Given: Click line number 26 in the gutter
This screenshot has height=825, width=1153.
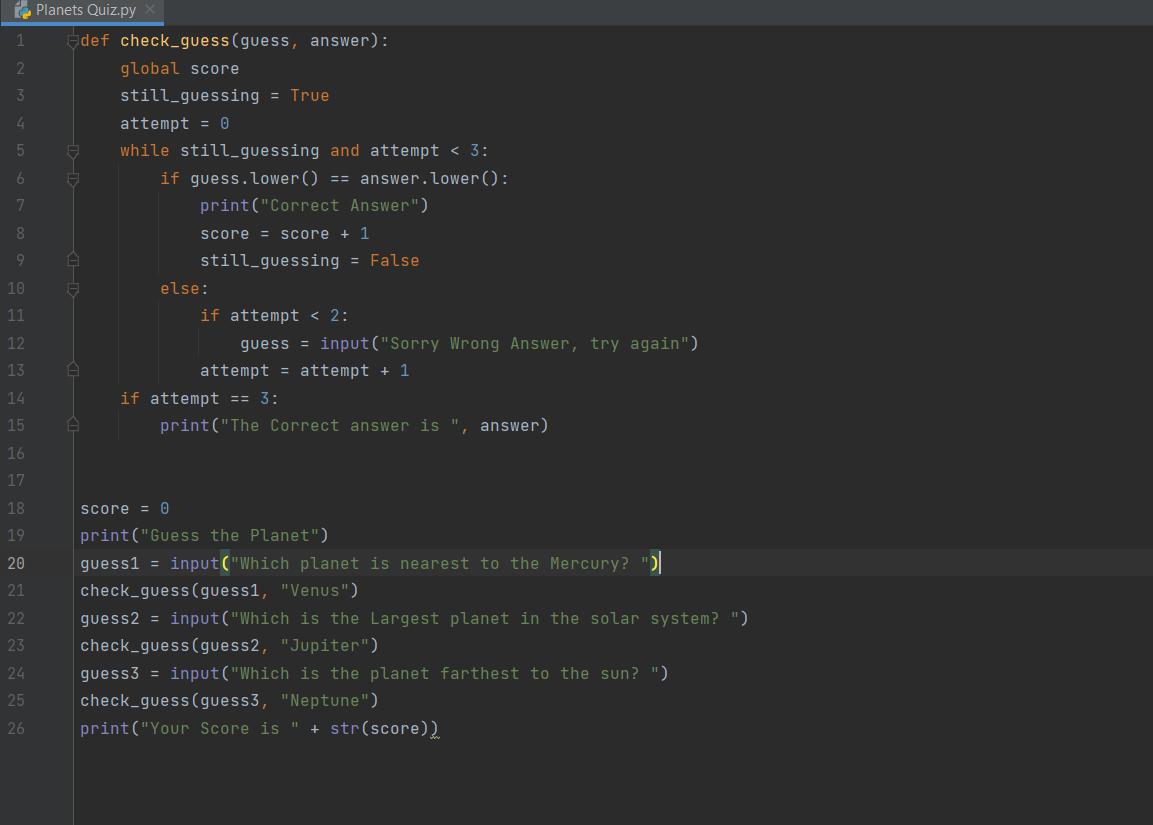Looking at the screenshot, I should point(16,728).
